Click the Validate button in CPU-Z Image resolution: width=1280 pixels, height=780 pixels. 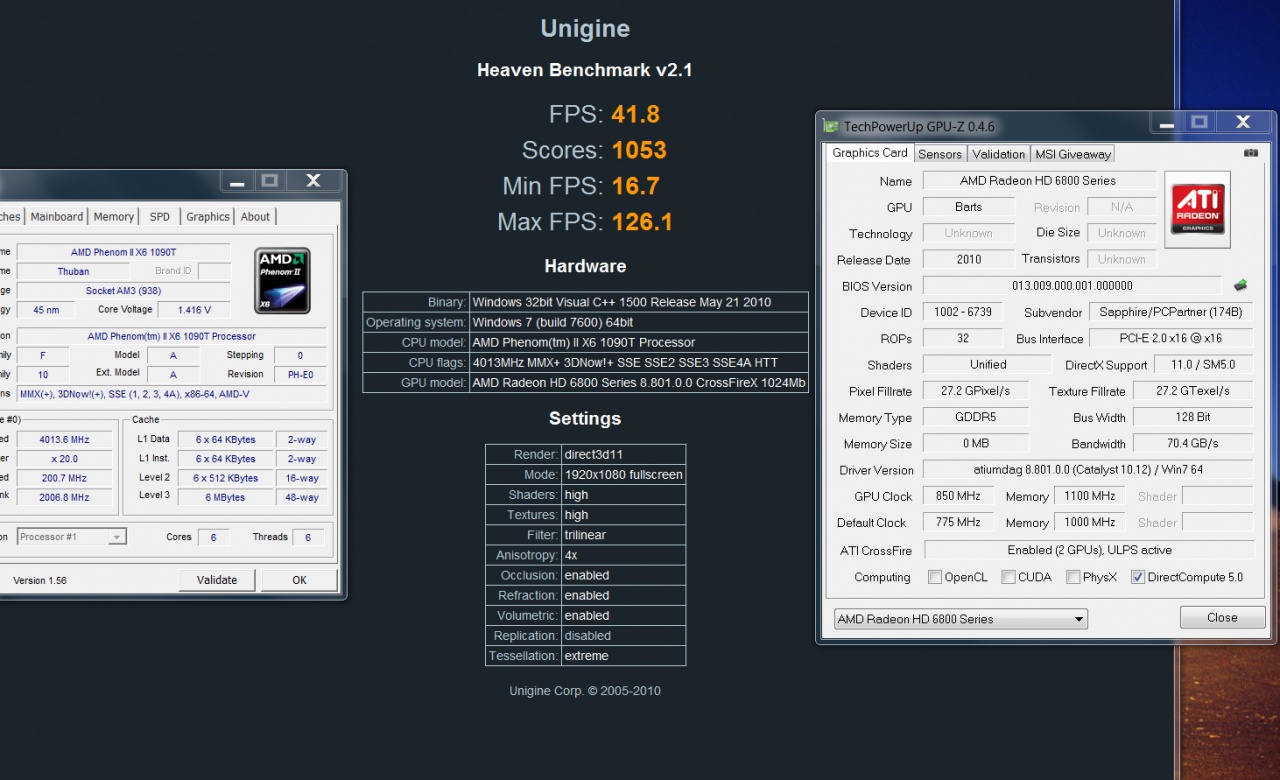[217, 580]
